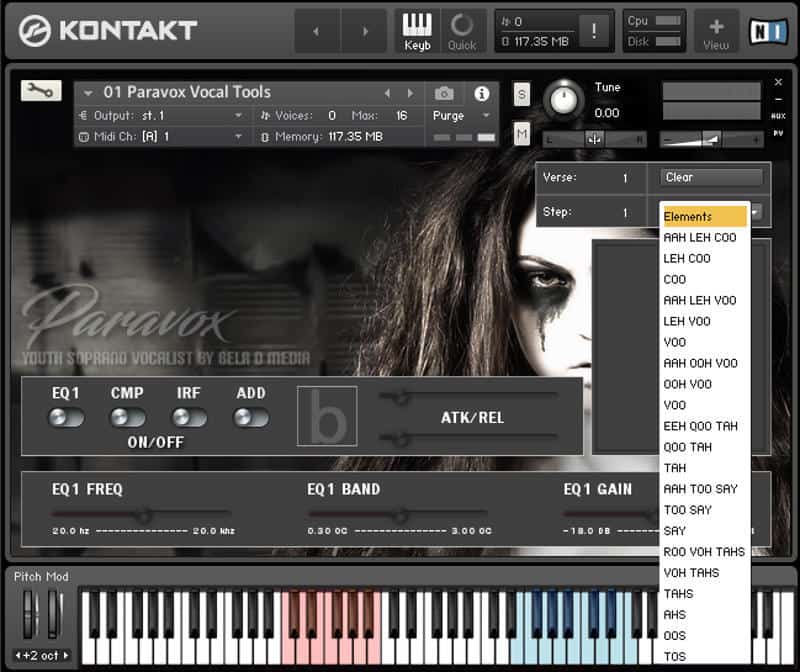Open the Output st. 1 dropdown
The height and width of the screenshot is (672, 800).
click(163, 116)
